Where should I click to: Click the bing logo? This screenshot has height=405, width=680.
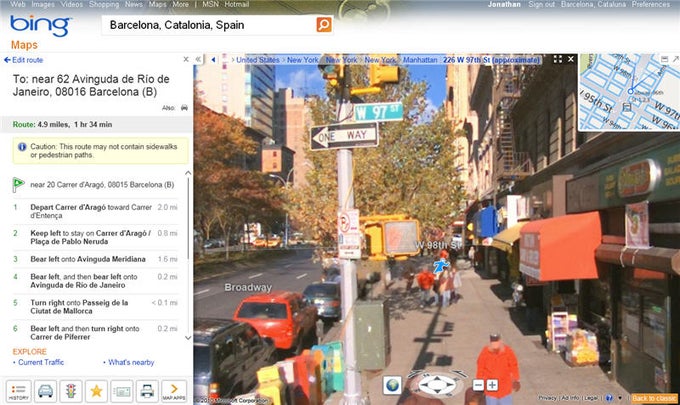coord(40,26)
